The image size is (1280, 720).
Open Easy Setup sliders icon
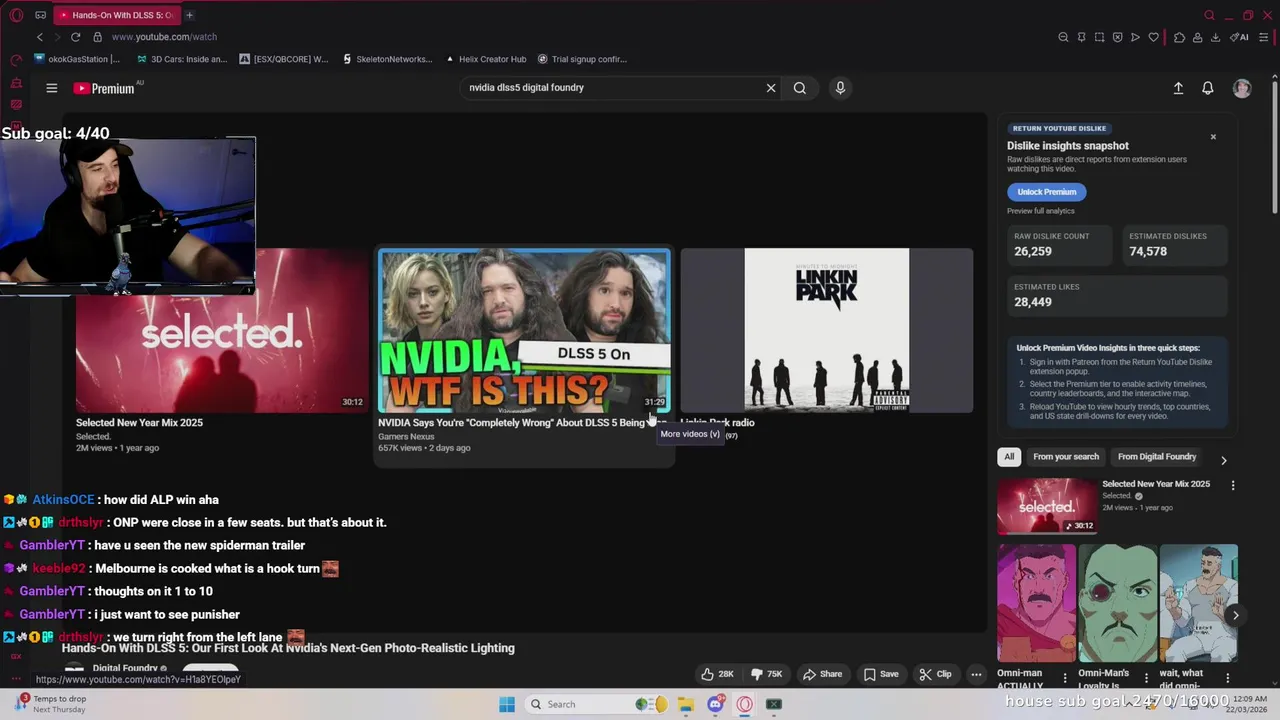click(1264, 37)
